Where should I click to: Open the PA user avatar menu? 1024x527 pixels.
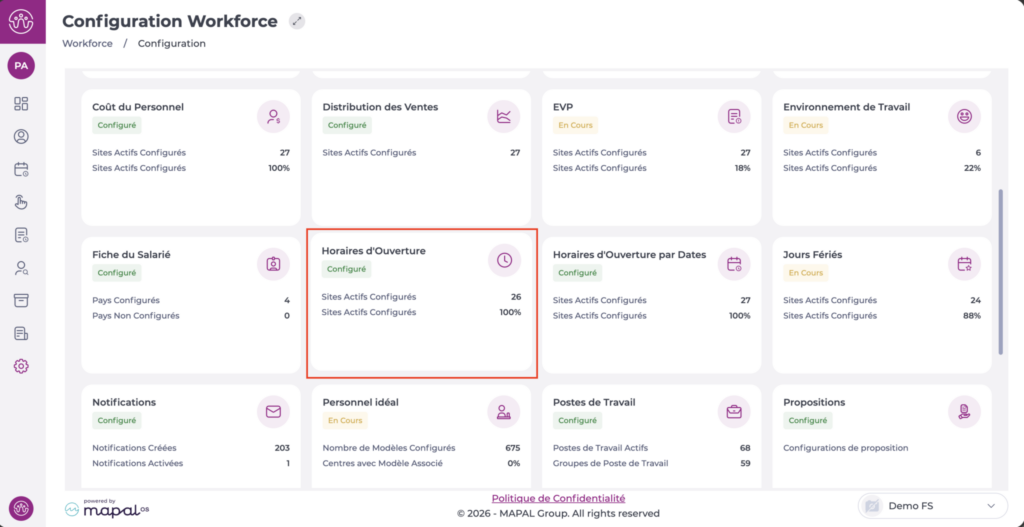pyautogui.click(x=21, y=66)
